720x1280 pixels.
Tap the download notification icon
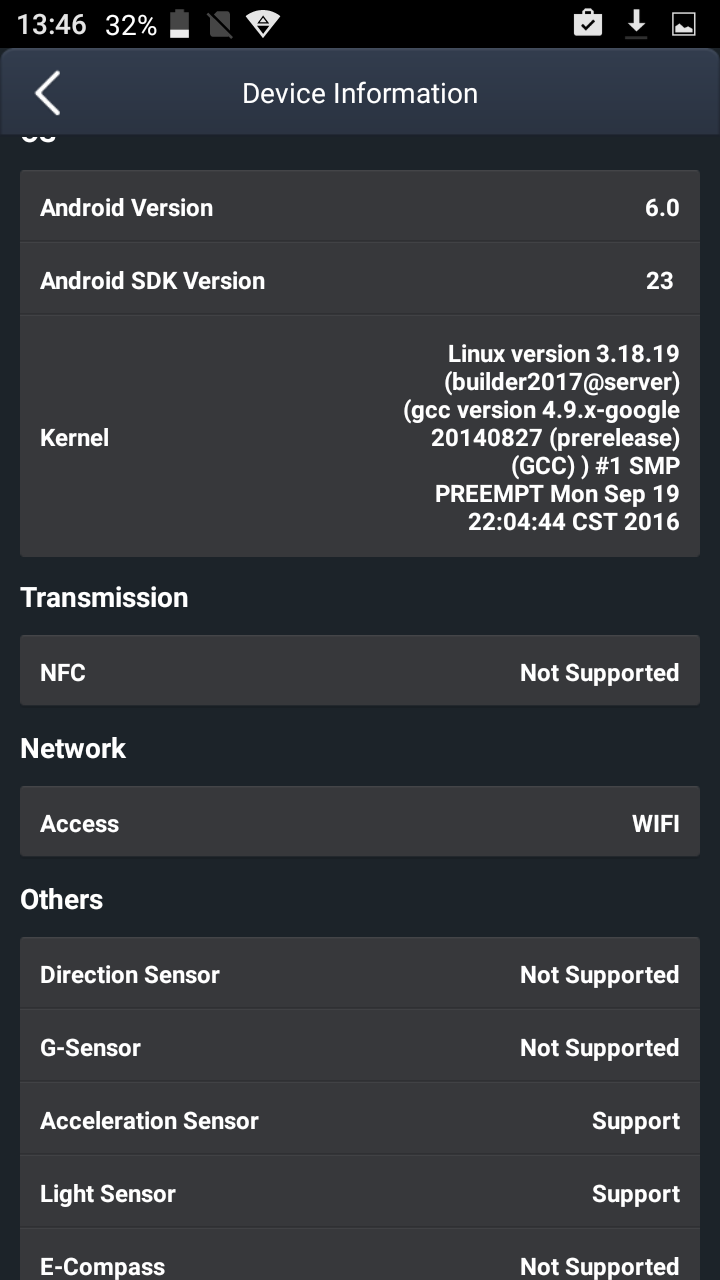pos(636,24)
